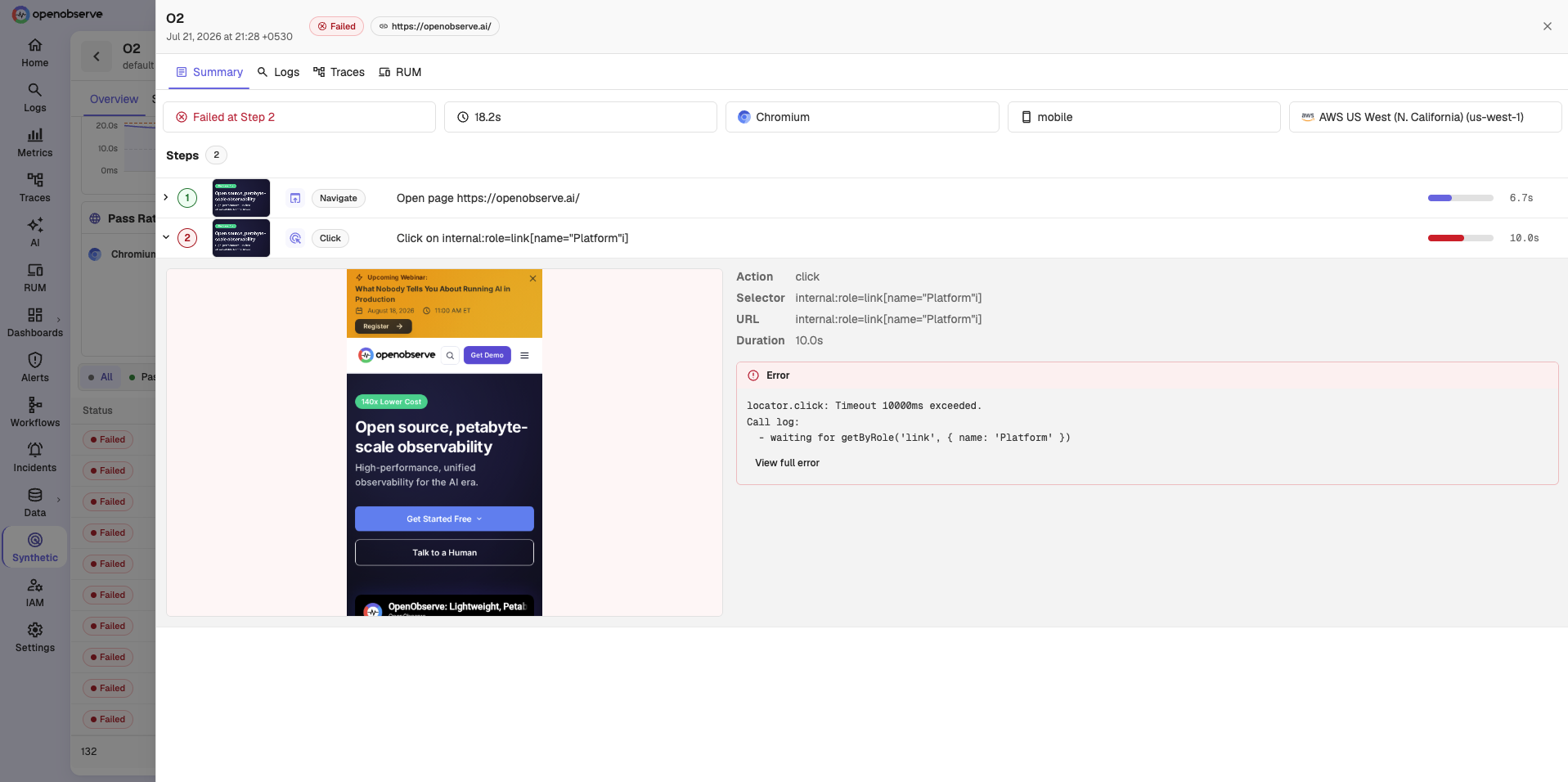Open Workflows in the sidebar

pyautogui.click(x=34, y=413)
